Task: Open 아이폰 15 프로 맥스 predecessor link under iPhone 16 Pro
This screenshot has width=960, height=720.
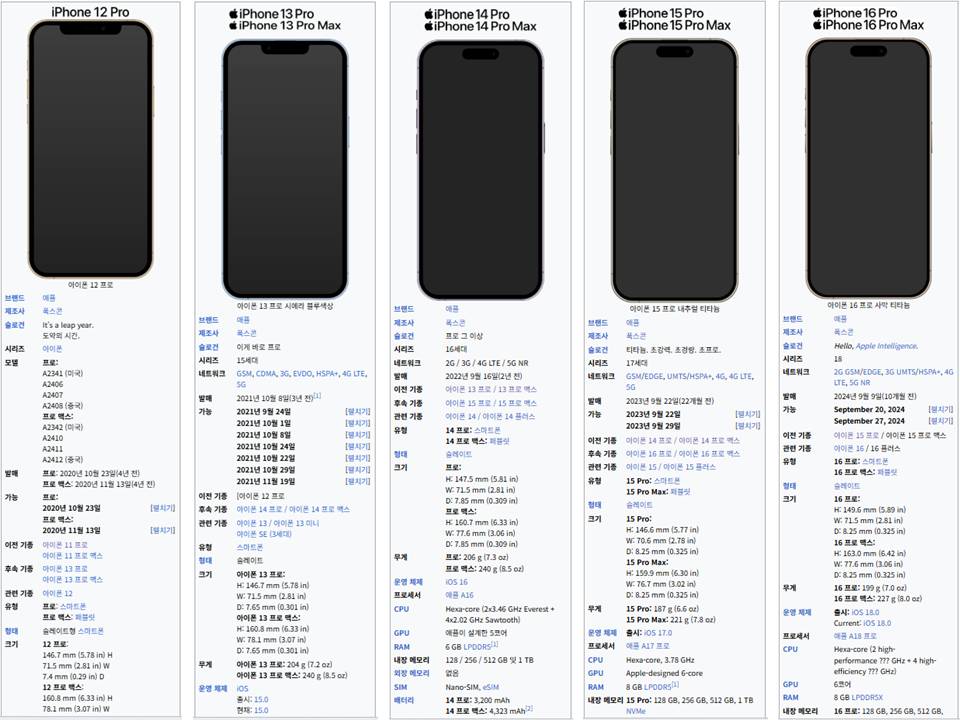Action: tap(917, 435)
